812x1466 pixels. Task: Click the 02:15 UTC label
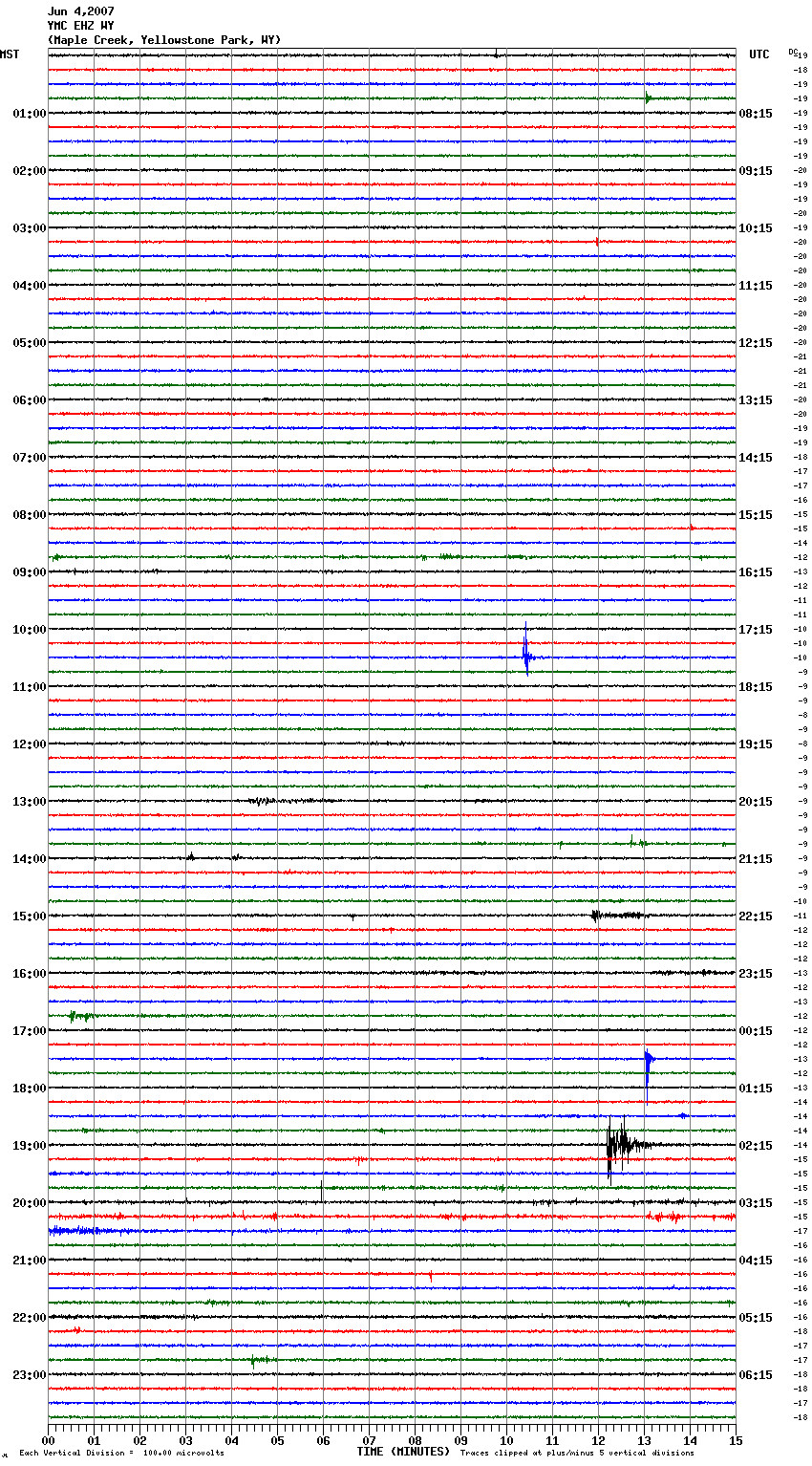click(756, 1146)
